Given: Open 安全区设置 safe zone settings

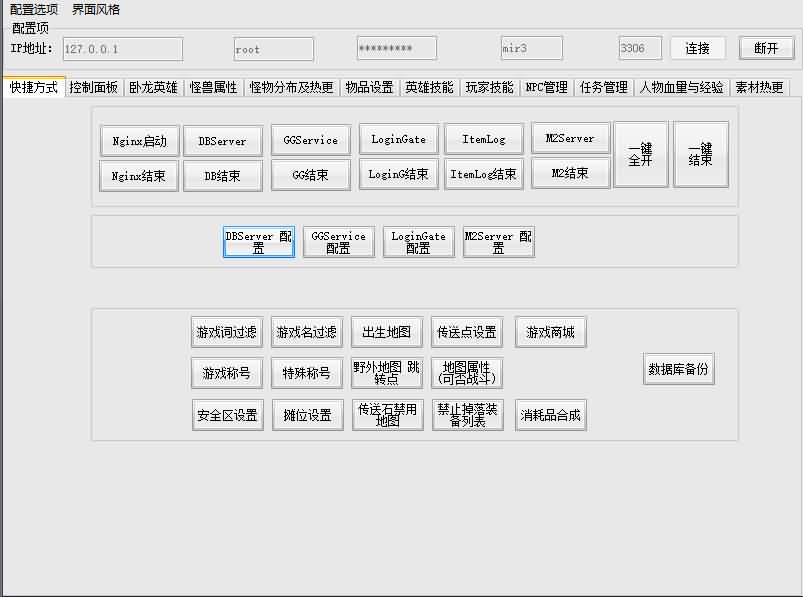Looking at the screenshot, I should click(x=226, y=414).
